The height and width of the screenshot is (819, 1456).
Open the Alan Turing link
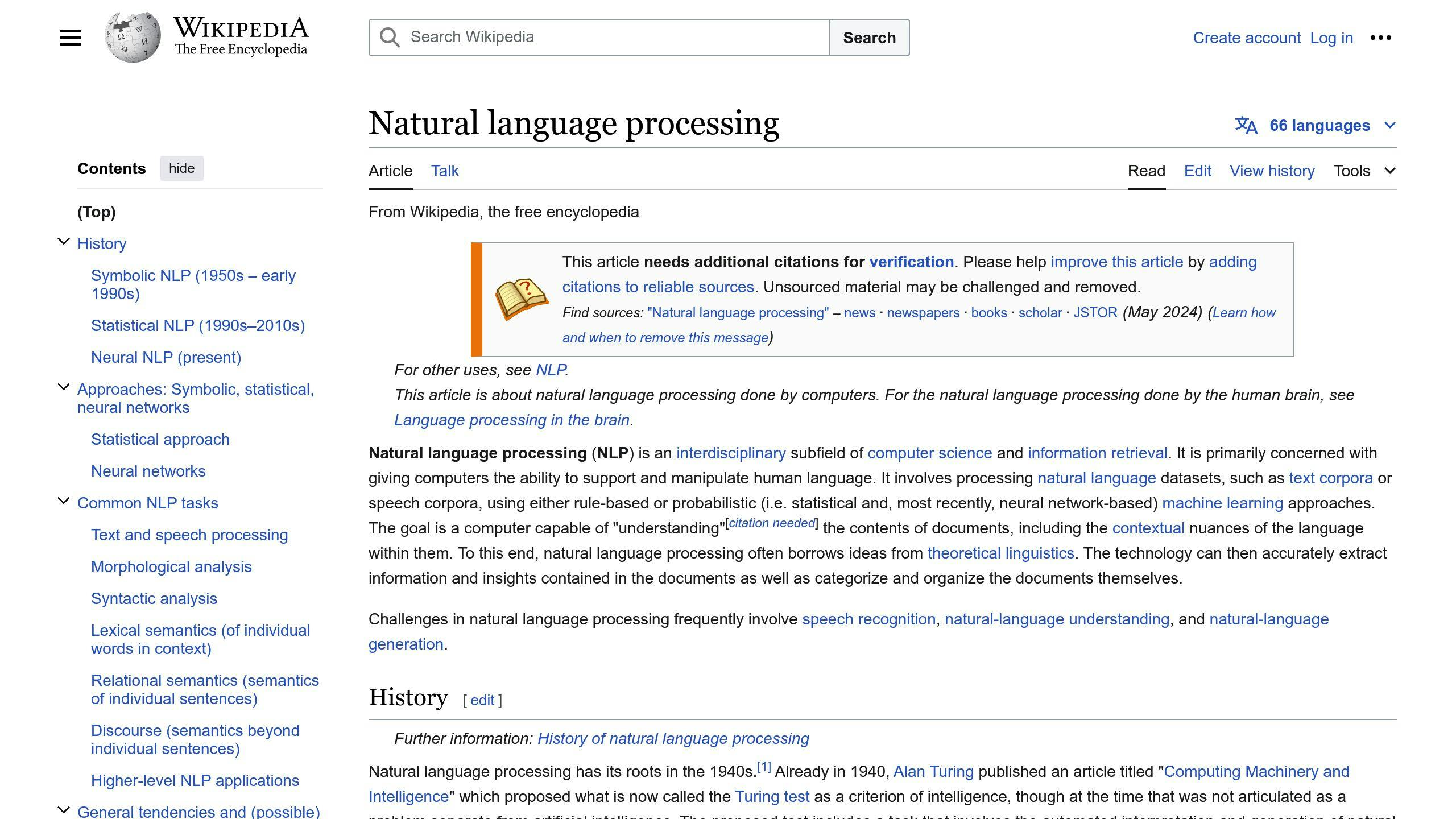(x=934, y=771)
